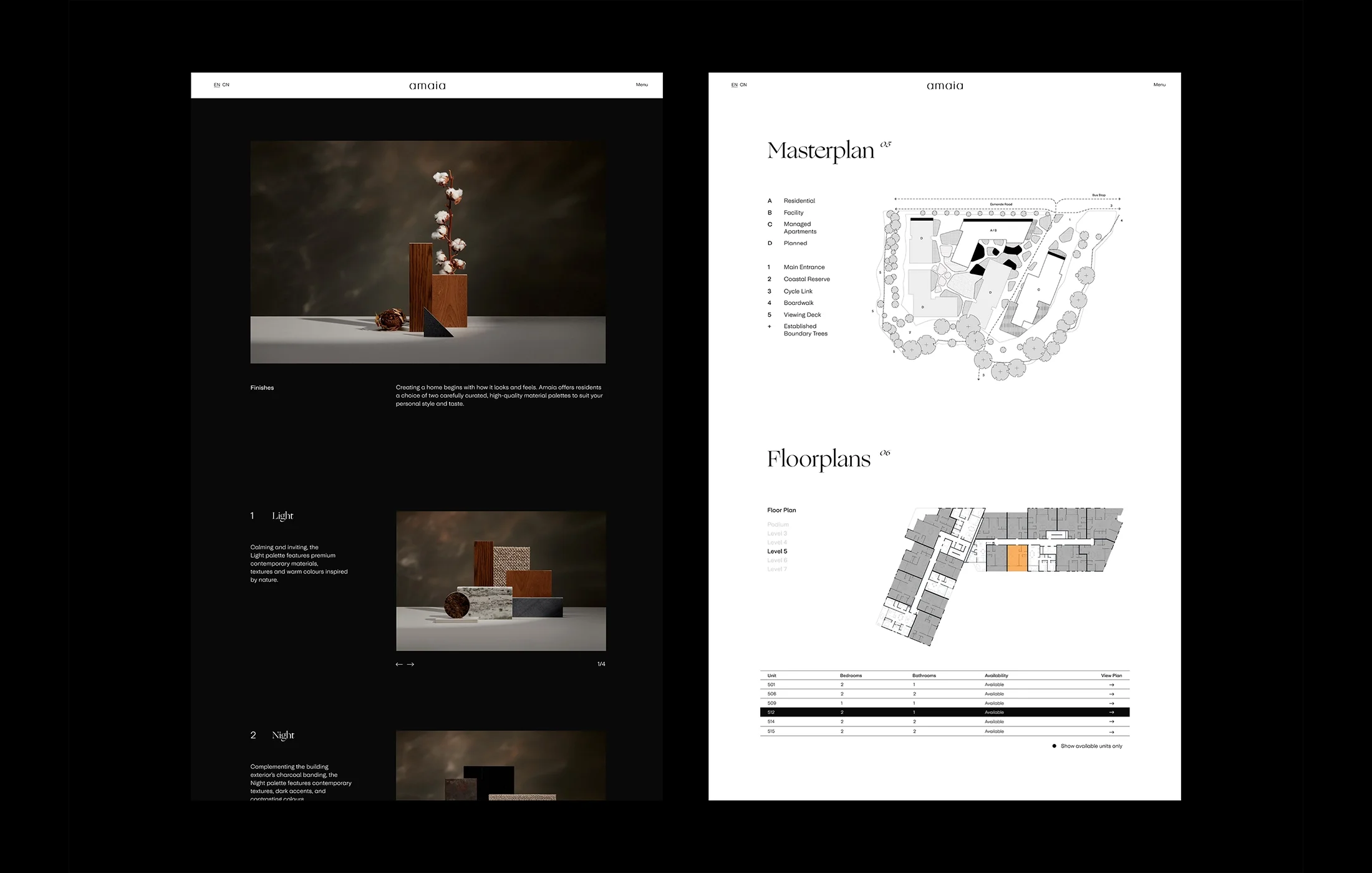Open plan arrow for unit 514
Viewport: 1372px width, 873px height.
tap(1111, 722)
